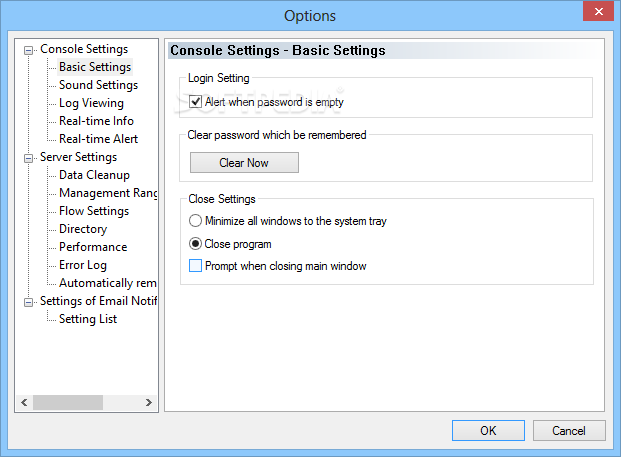Uncheck Alert when password is empty

click(x=196, y=101)
